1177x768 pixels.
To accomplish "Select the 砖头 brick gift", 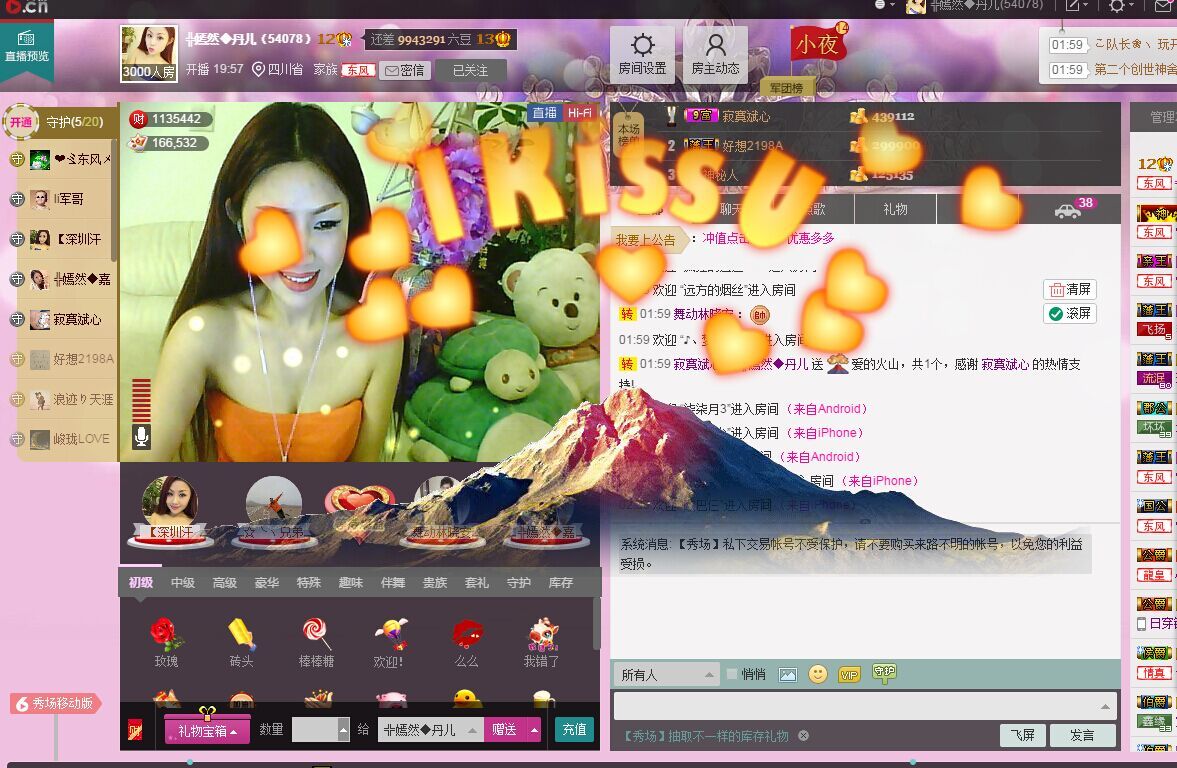I will click(x=241, y=643).
